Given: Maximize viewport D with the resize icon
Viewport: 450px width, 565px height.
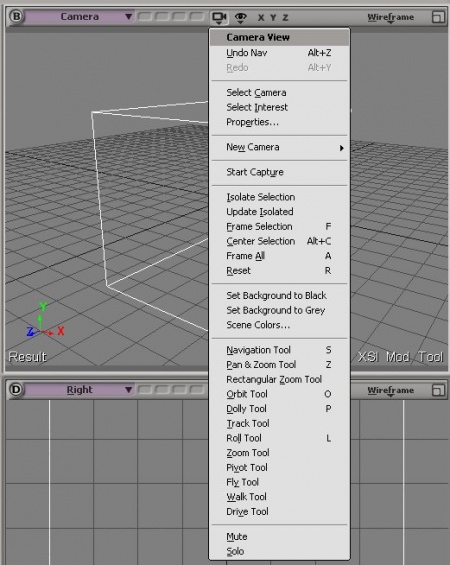Looking at the screenshot, I should click(x=438, y=390).
